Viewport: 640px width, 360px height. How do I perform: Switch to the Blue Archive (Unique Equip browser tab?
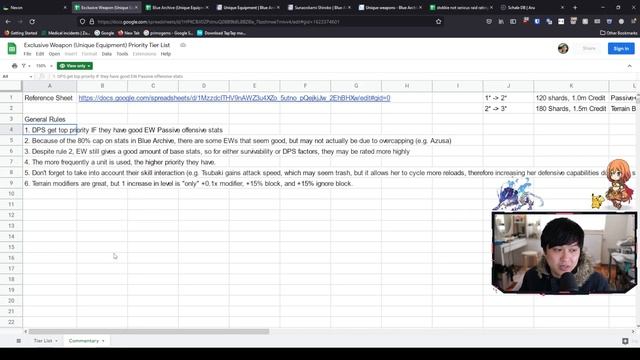[177, 7]
